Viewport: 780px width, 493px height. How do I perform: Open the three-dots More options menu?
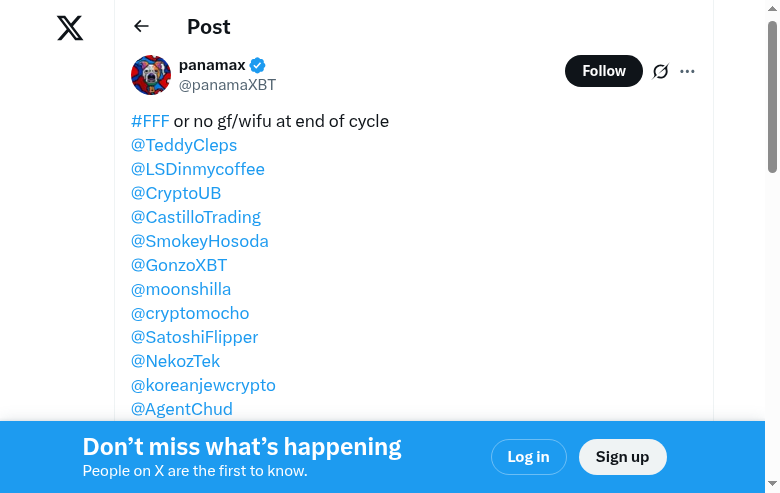point(687,71)
